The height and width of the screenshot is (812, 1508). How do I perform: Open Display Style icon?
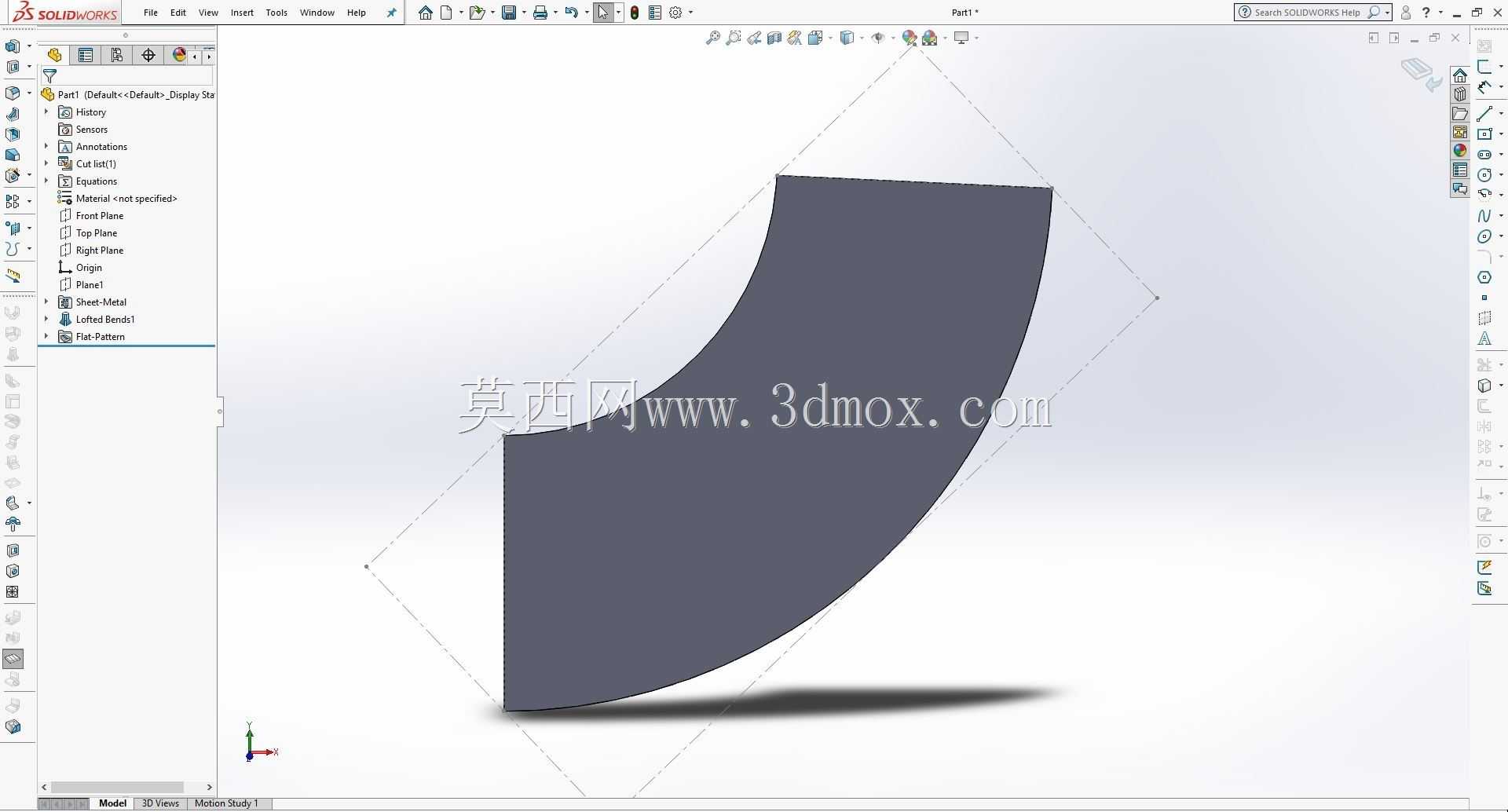847,38
